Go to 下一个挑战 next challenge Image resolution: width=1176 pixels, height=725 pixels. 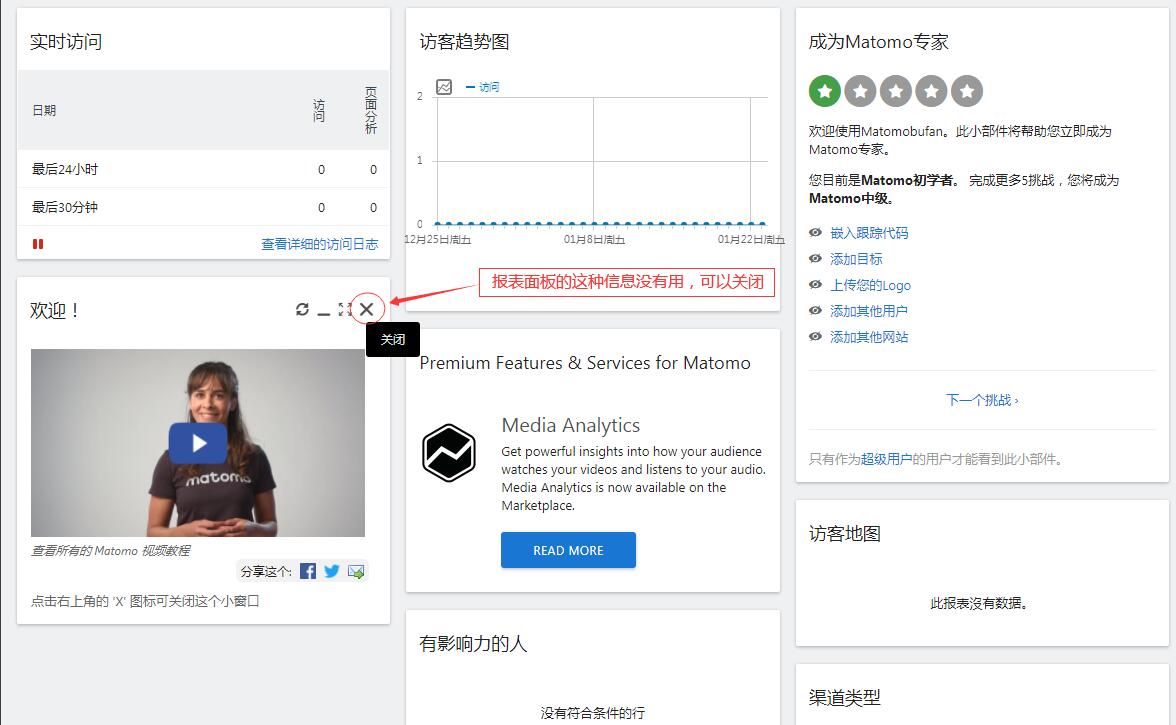(982, 400)
